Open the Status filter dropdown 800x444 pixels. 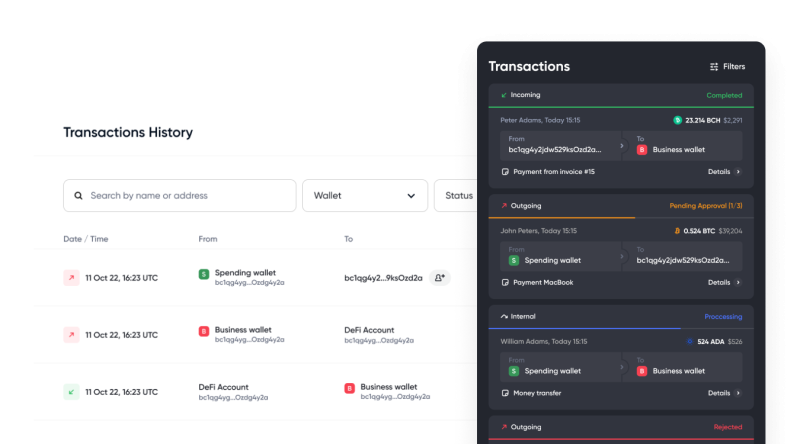(x=456, y=195)
